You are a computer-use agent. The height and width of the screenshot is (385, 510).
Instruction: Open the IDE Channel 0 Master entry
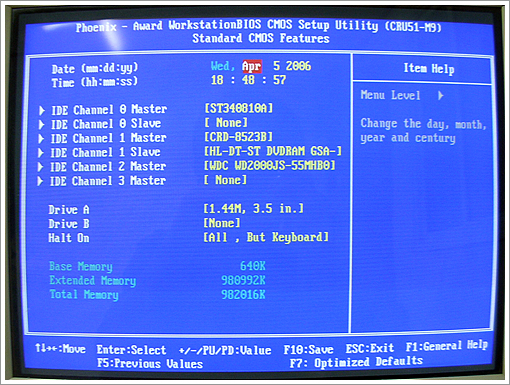109,110
